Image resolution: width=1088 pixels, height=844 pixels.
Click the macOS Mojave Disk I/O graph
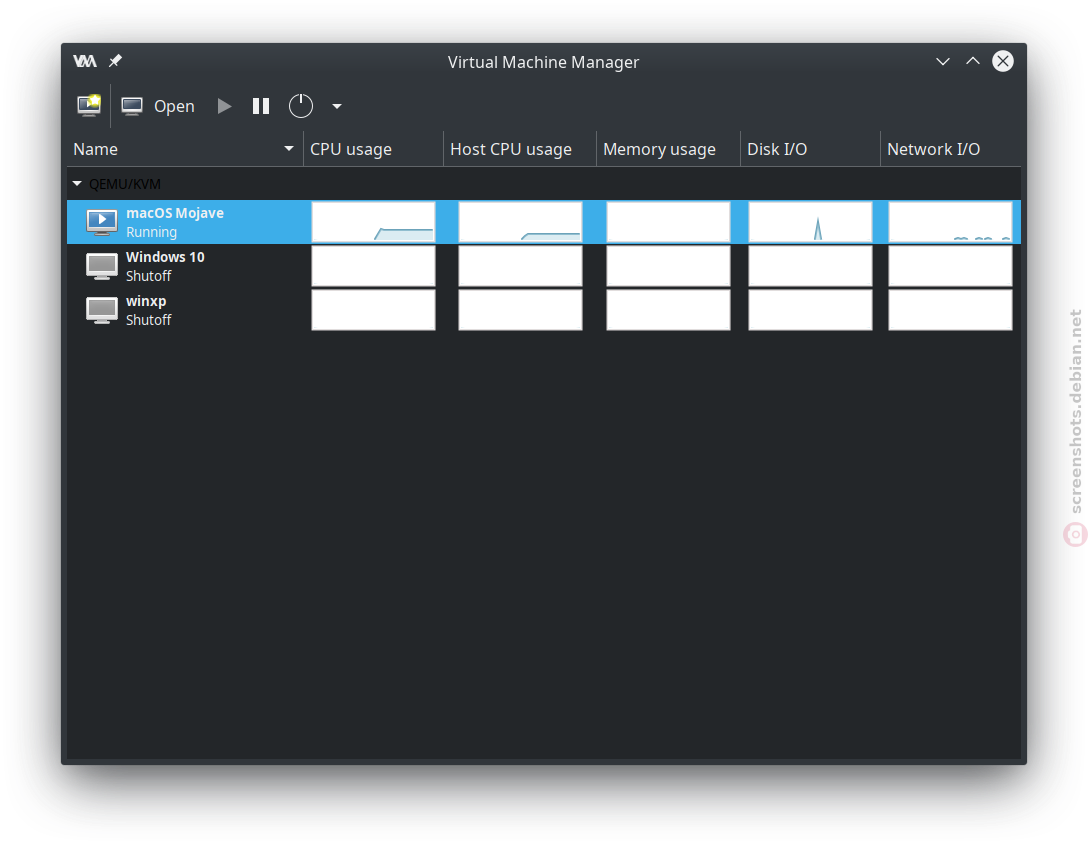click(x=810, y=222)
